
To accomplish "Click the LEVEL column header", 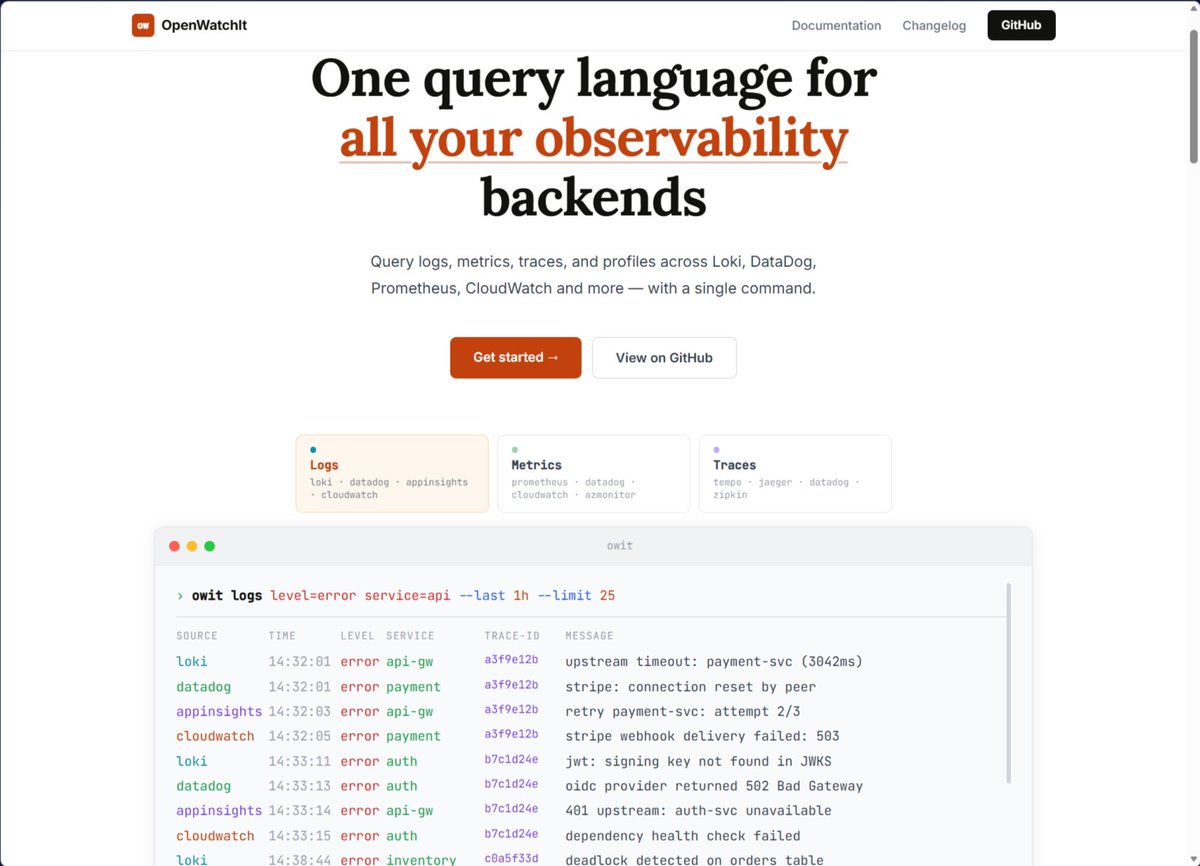I will pyautogui.click(x=357, y=636).
